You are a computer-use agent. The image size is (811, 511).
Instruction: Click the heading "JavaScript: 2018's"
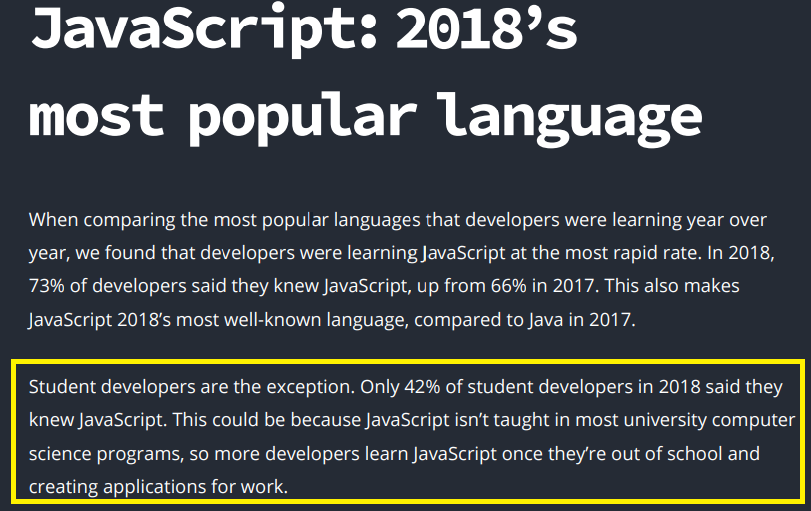point(304,29)
